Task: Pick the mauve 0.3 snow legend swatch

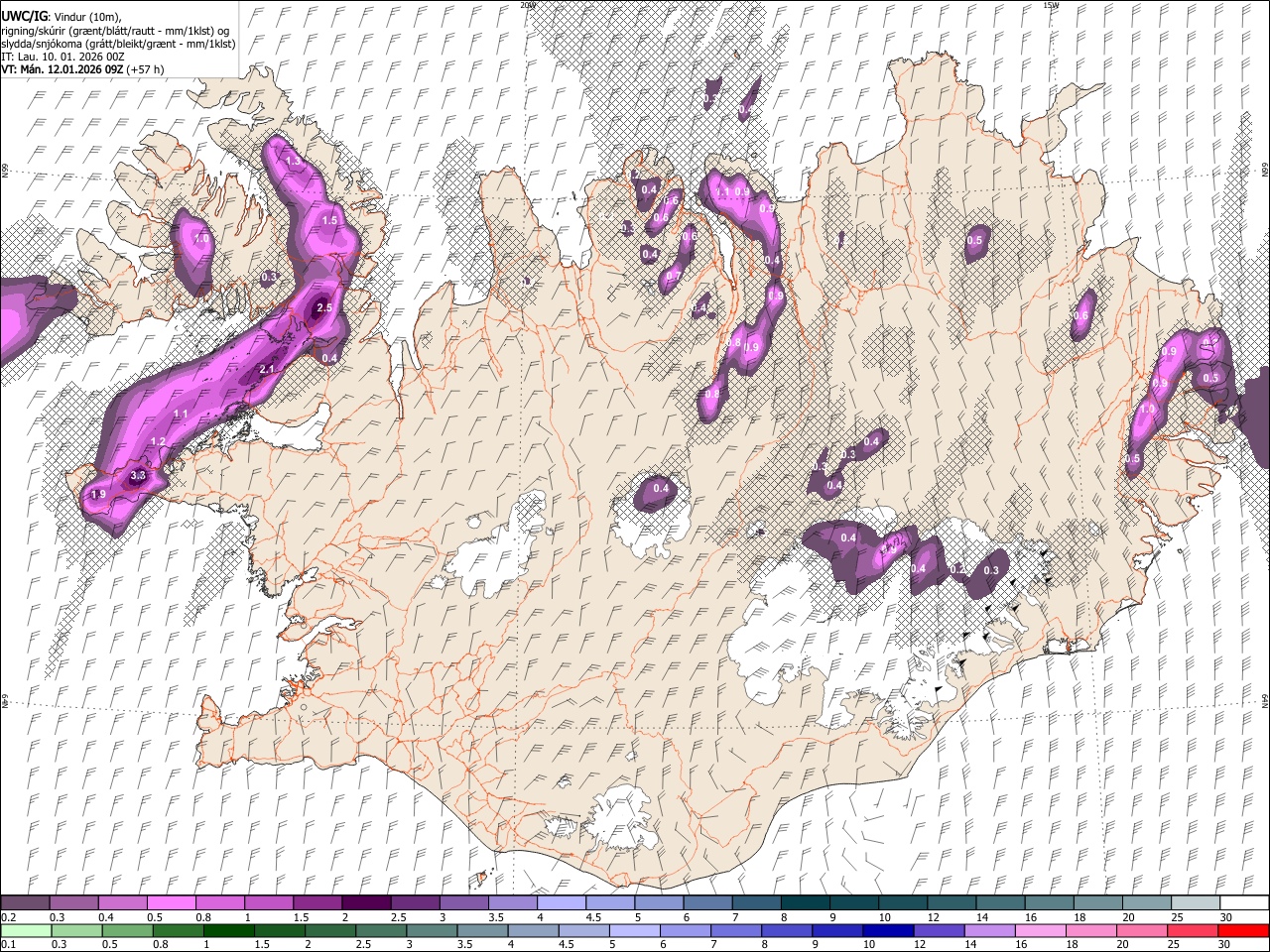Action: tap(73, 902)
